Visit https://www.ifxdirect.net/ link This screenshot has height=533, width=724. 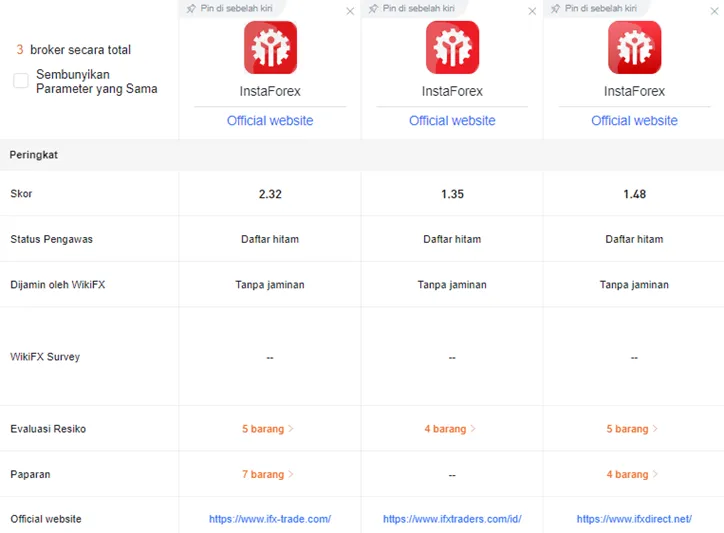click(x=634, y=519)
